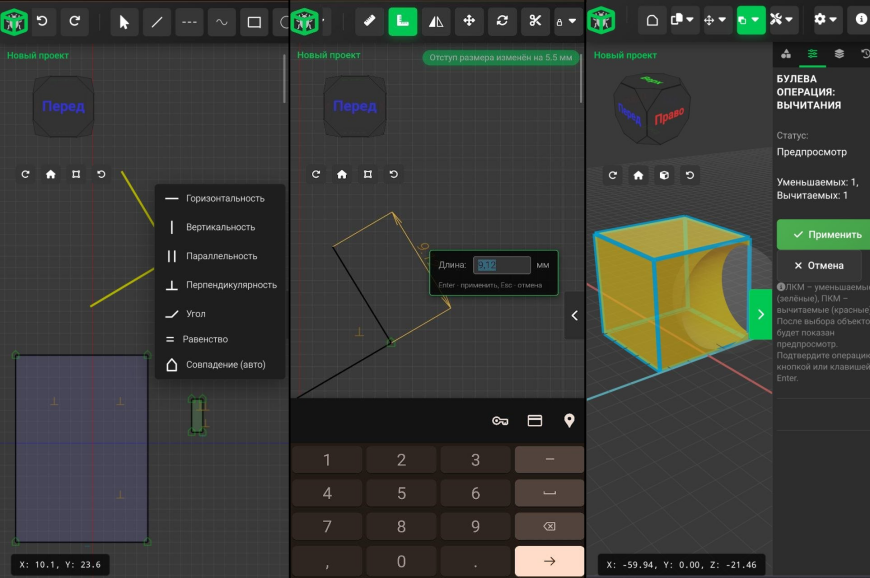The height and width of the screenshot is (578, 870).
Task: Click the green right-arrow panel expander
Action: pyautogui.click(x=761, y=315)
